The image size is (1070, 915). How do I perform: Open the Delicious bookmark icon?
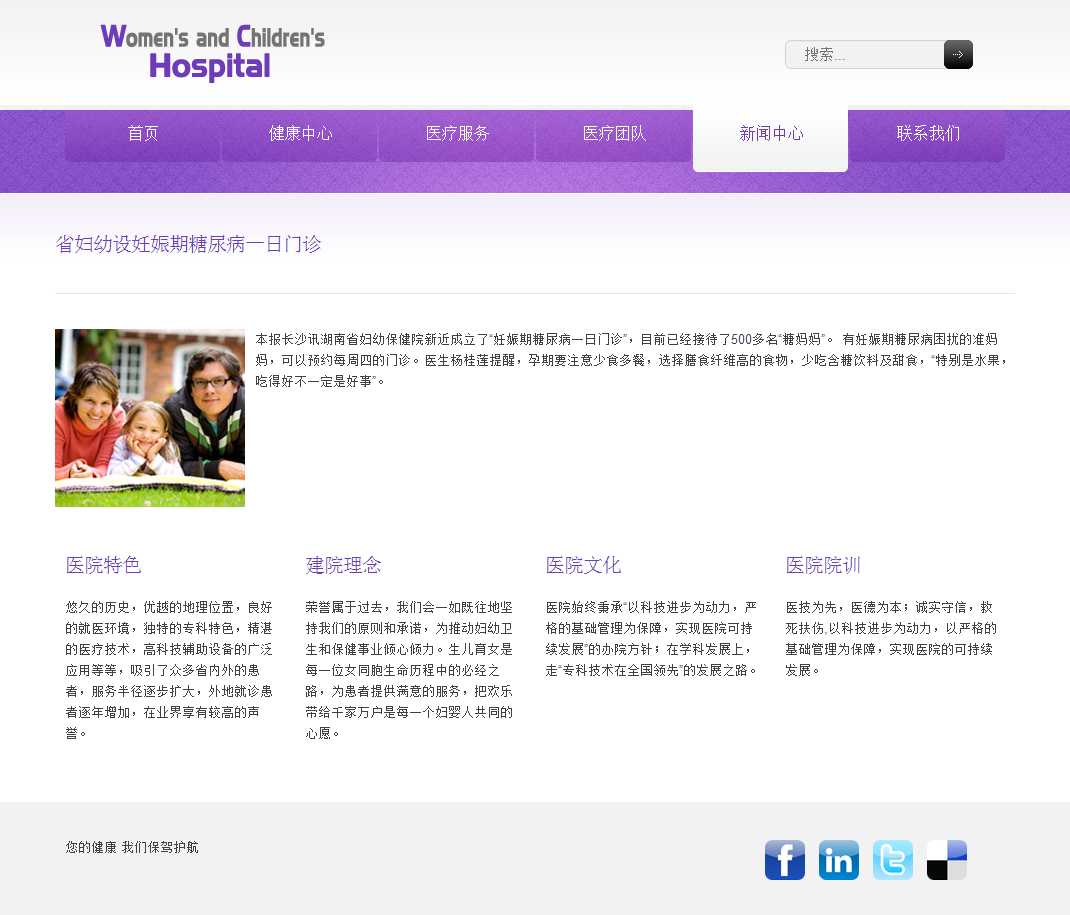946,860
